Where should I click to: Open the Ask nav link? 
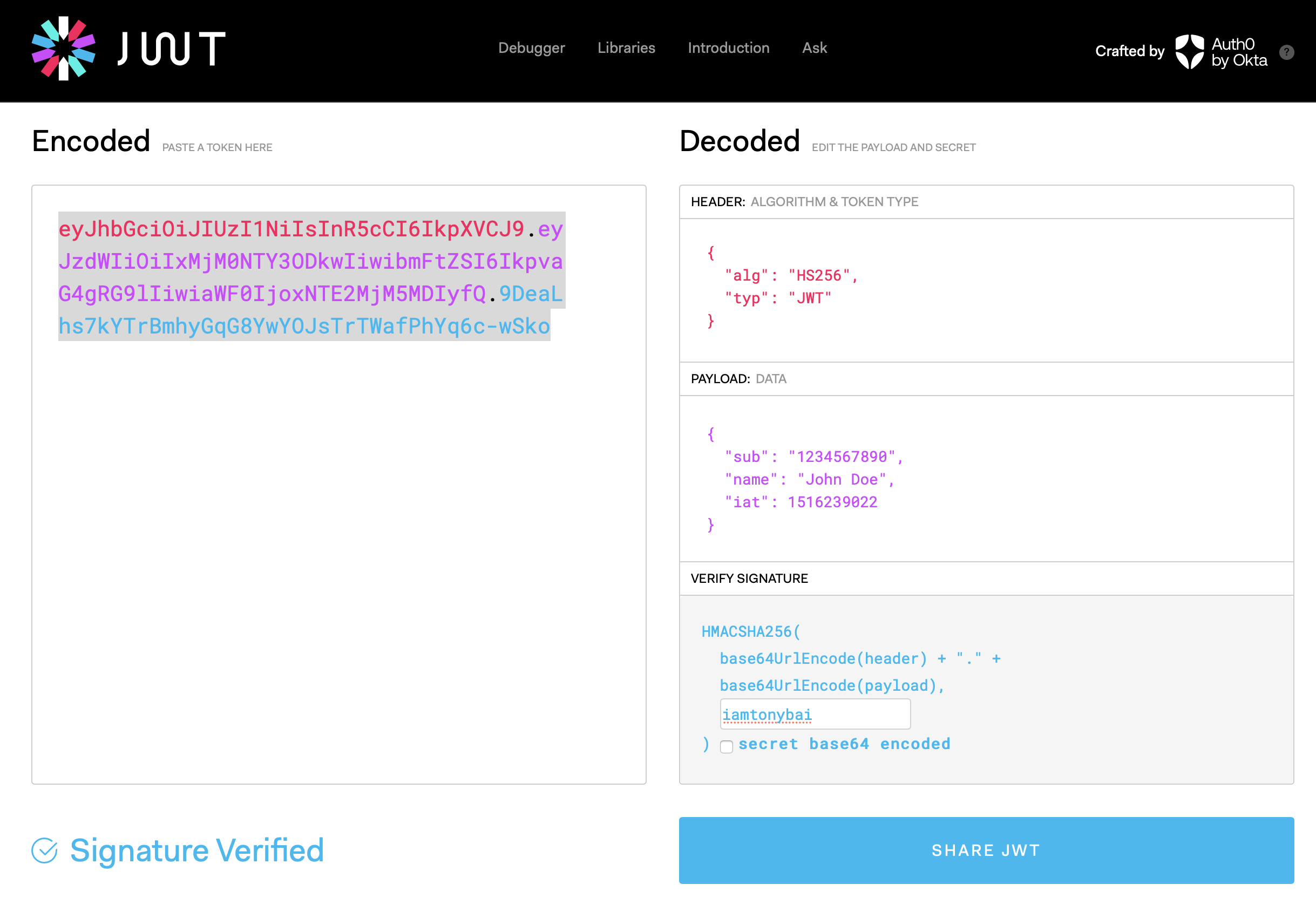point(815,48)
